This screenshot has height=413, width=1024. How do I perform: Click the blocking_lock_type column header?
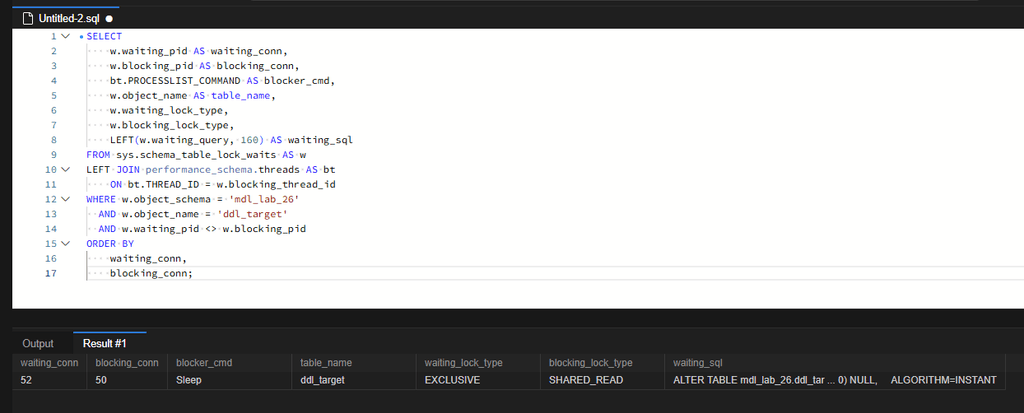(x=602, y=363)
